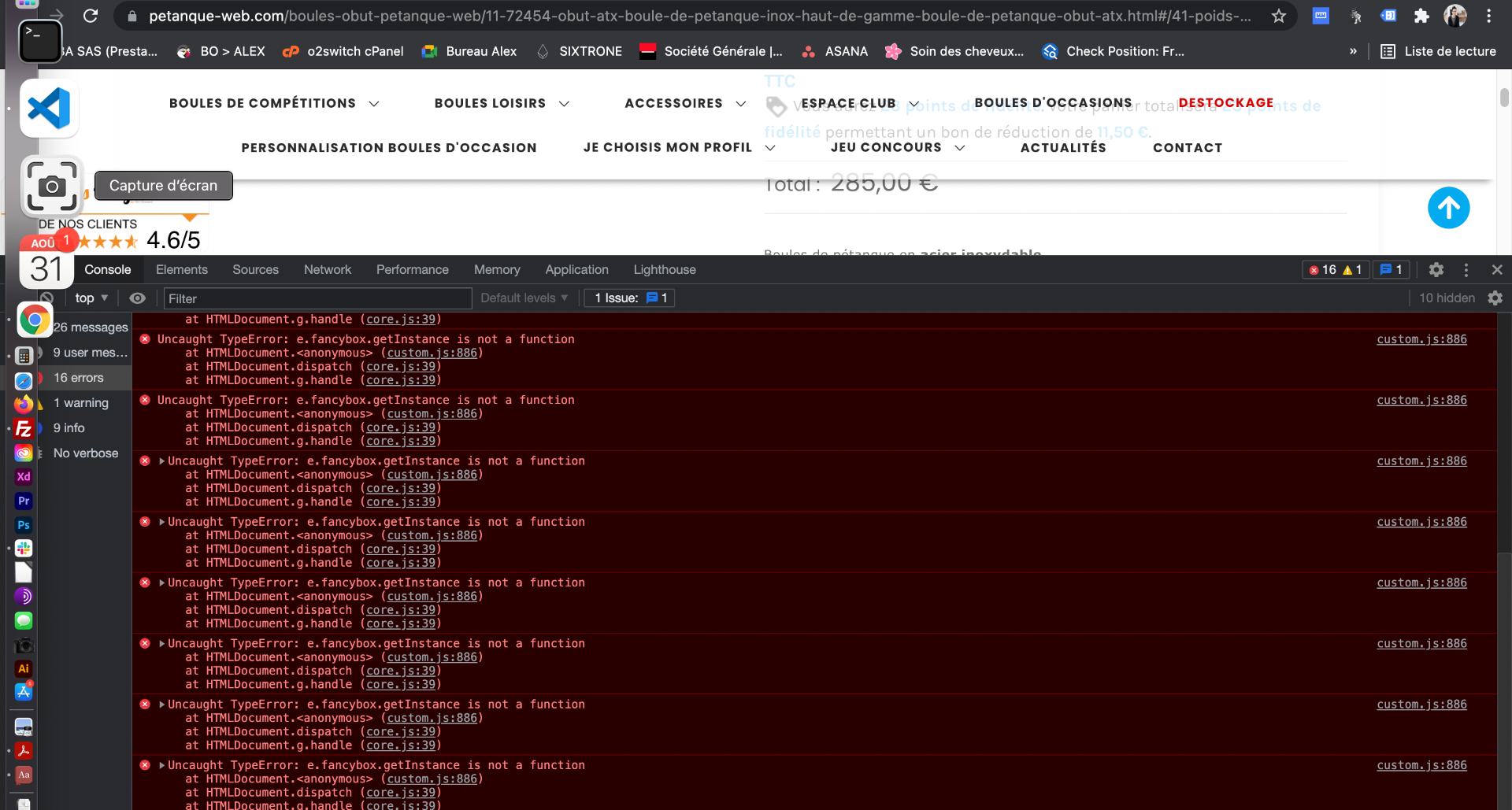The image size is (1512, 810).
Task: Click the page address bar URL
Action: tap(699, 16)
